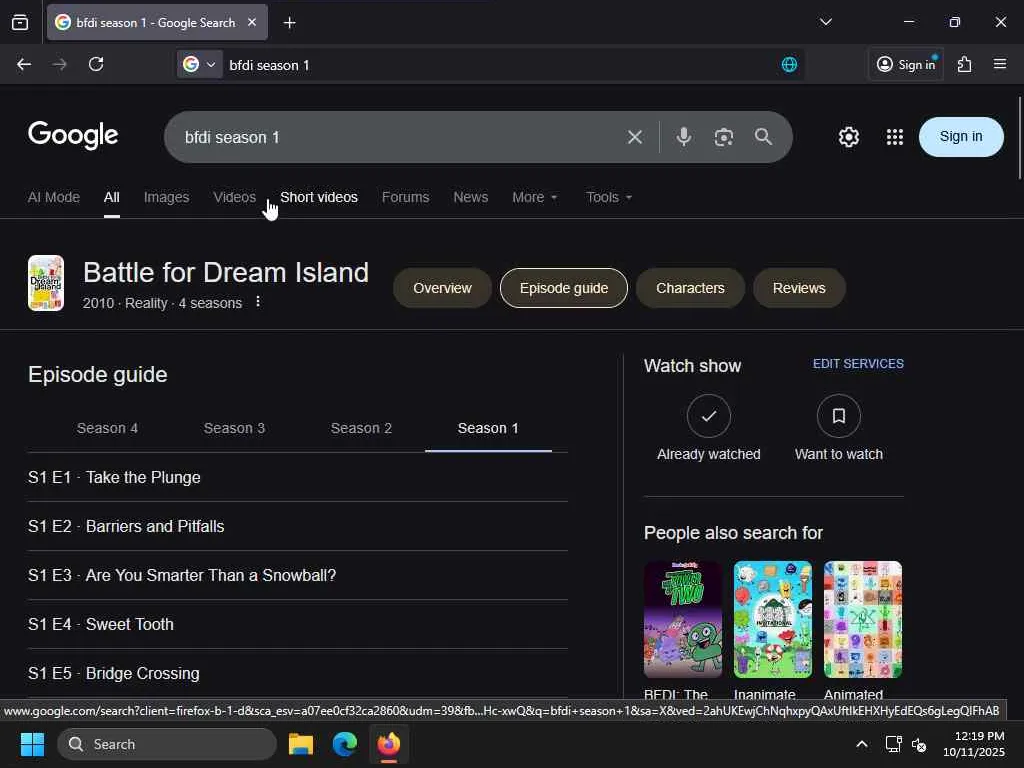Switch to Season 4 episode list
Viewport: 1024px width, 768px height.
point(107,428)
